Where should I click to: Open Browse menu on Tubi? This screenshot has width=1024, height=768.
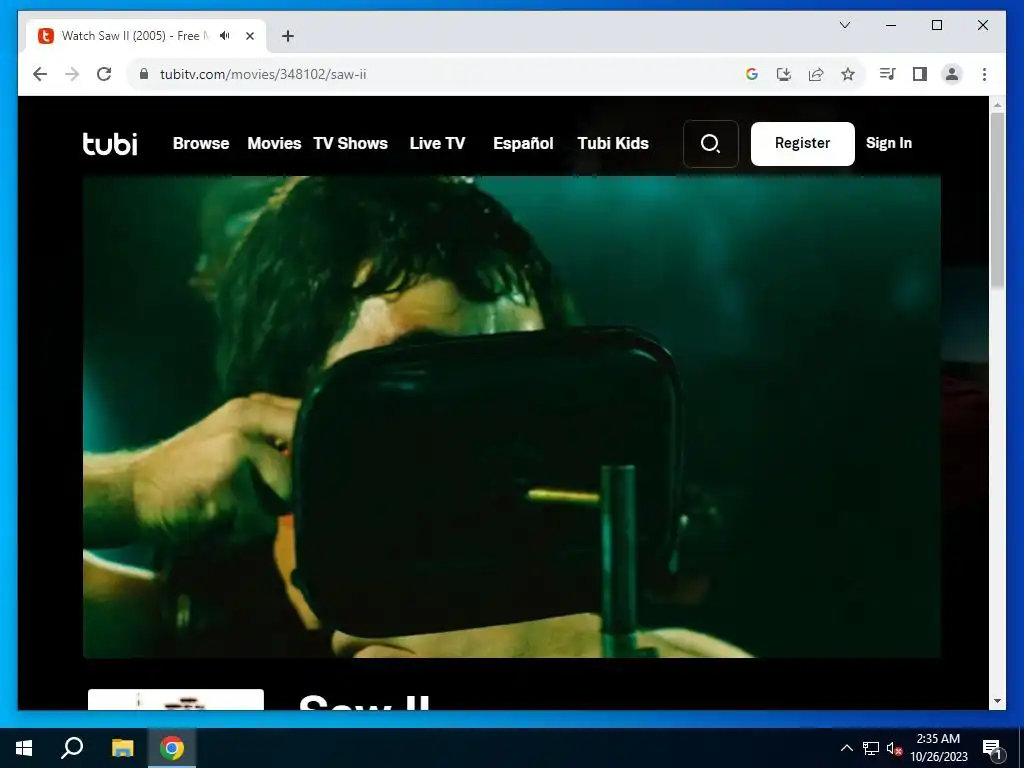[201, 144]
